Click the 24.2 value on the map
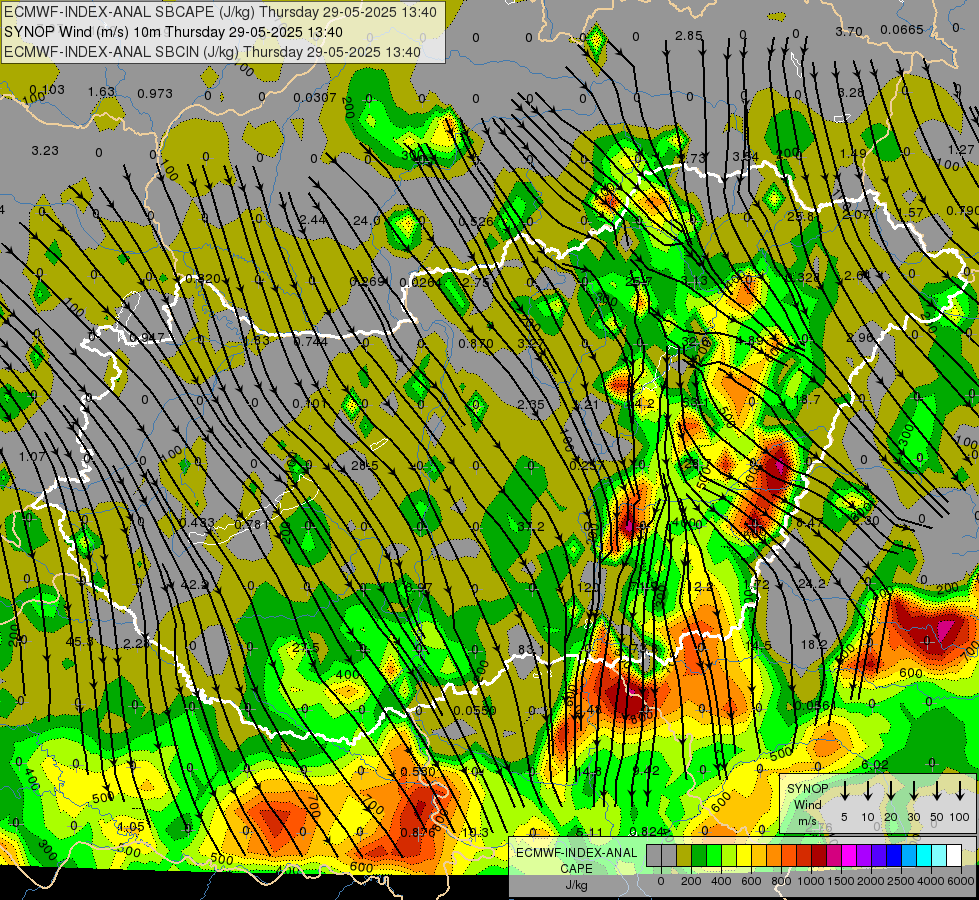The height and width of the screenshot is (900, 979). point(812,584)
